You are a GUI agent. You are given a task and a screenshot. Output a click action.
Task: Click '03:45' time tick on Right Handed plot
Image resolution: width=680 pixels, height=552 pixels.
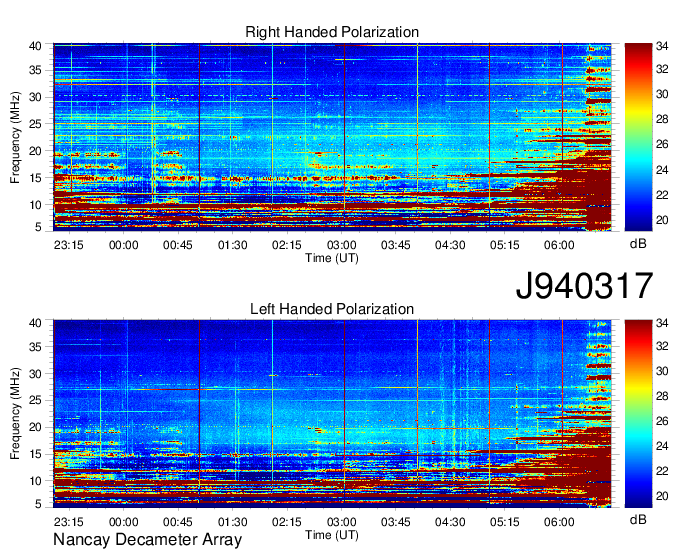pyautogui.click(x=396, y=245)
